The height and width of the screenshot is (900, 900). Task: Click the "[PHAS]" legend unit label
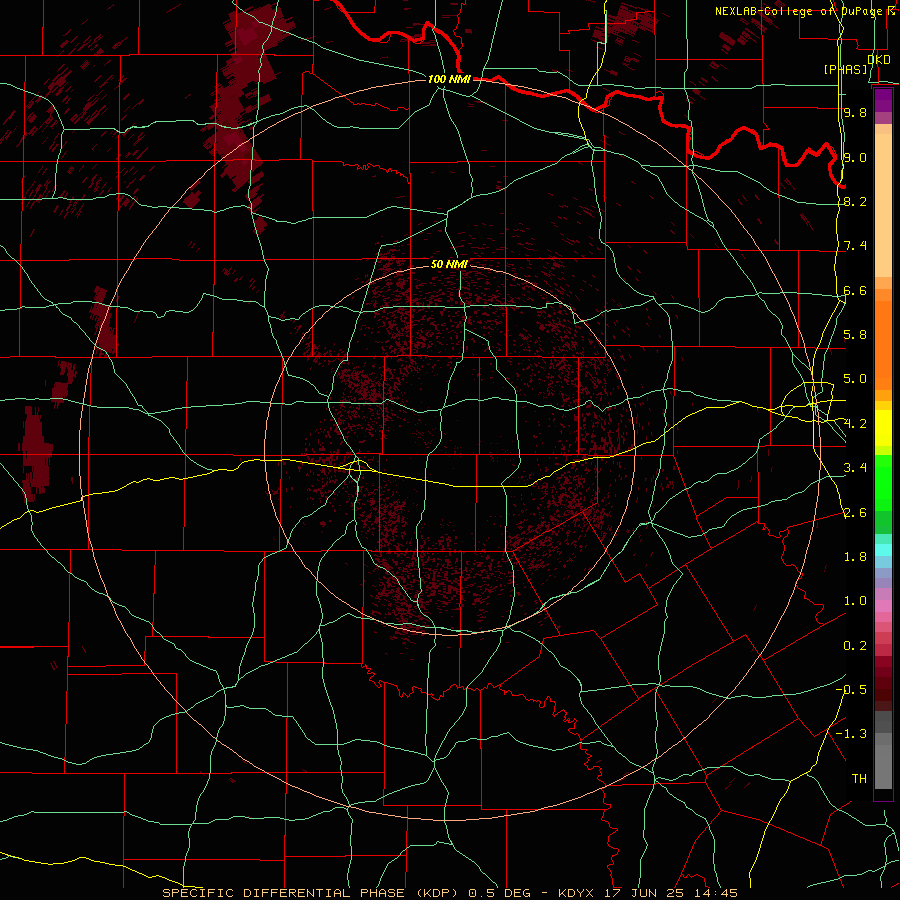[x=846, y=69]
